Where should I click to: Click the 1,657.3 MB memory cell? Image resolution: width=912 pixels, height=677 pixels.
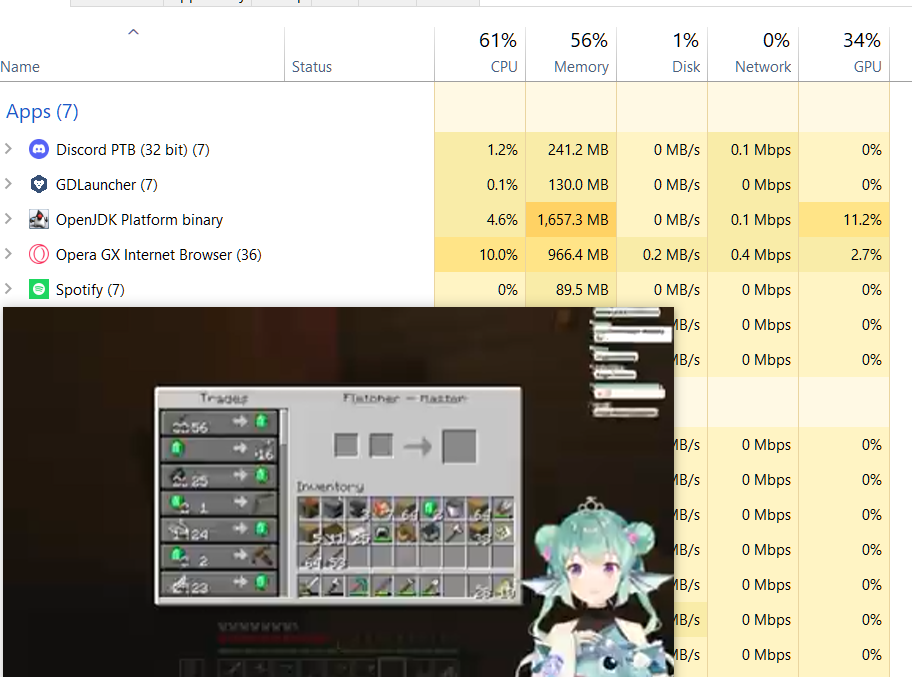(x=571, y=220)
